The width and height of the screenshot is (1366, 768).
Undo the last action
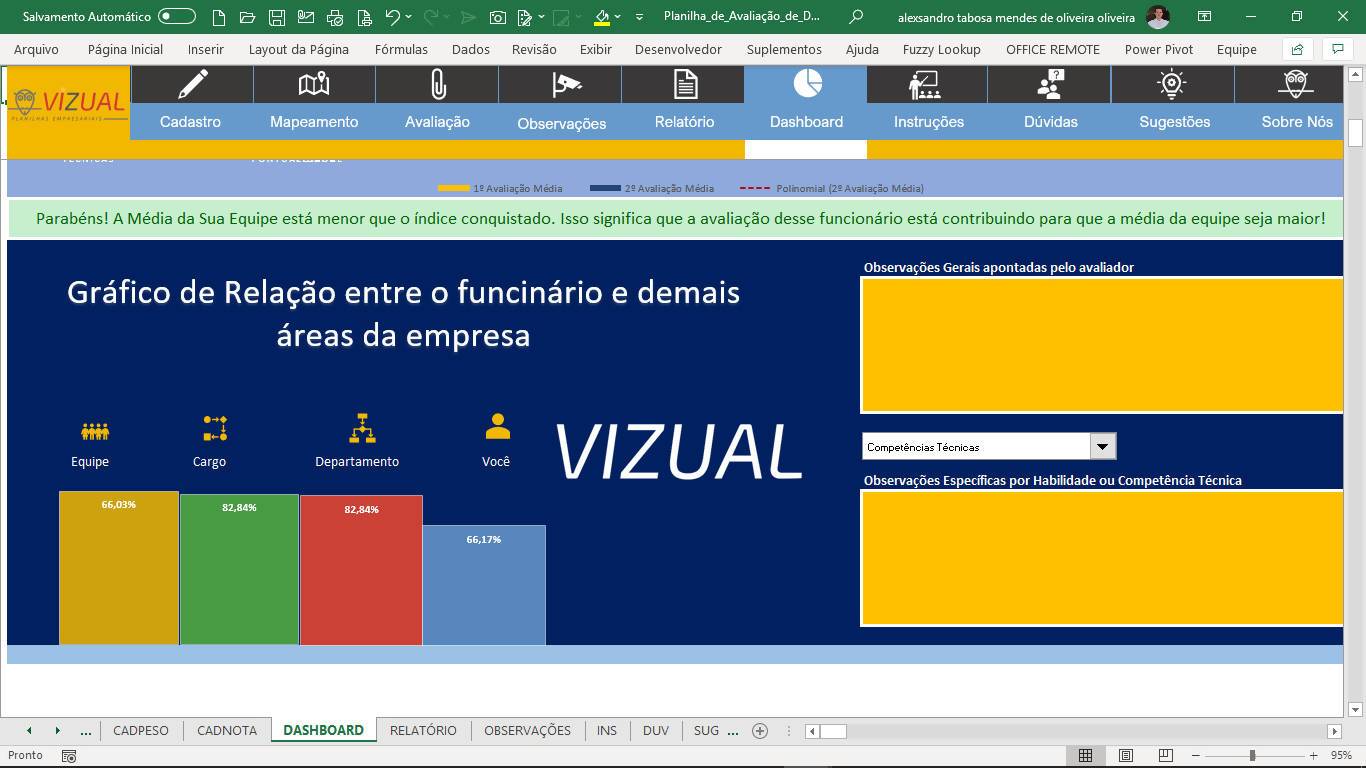[x=393, y=17]
